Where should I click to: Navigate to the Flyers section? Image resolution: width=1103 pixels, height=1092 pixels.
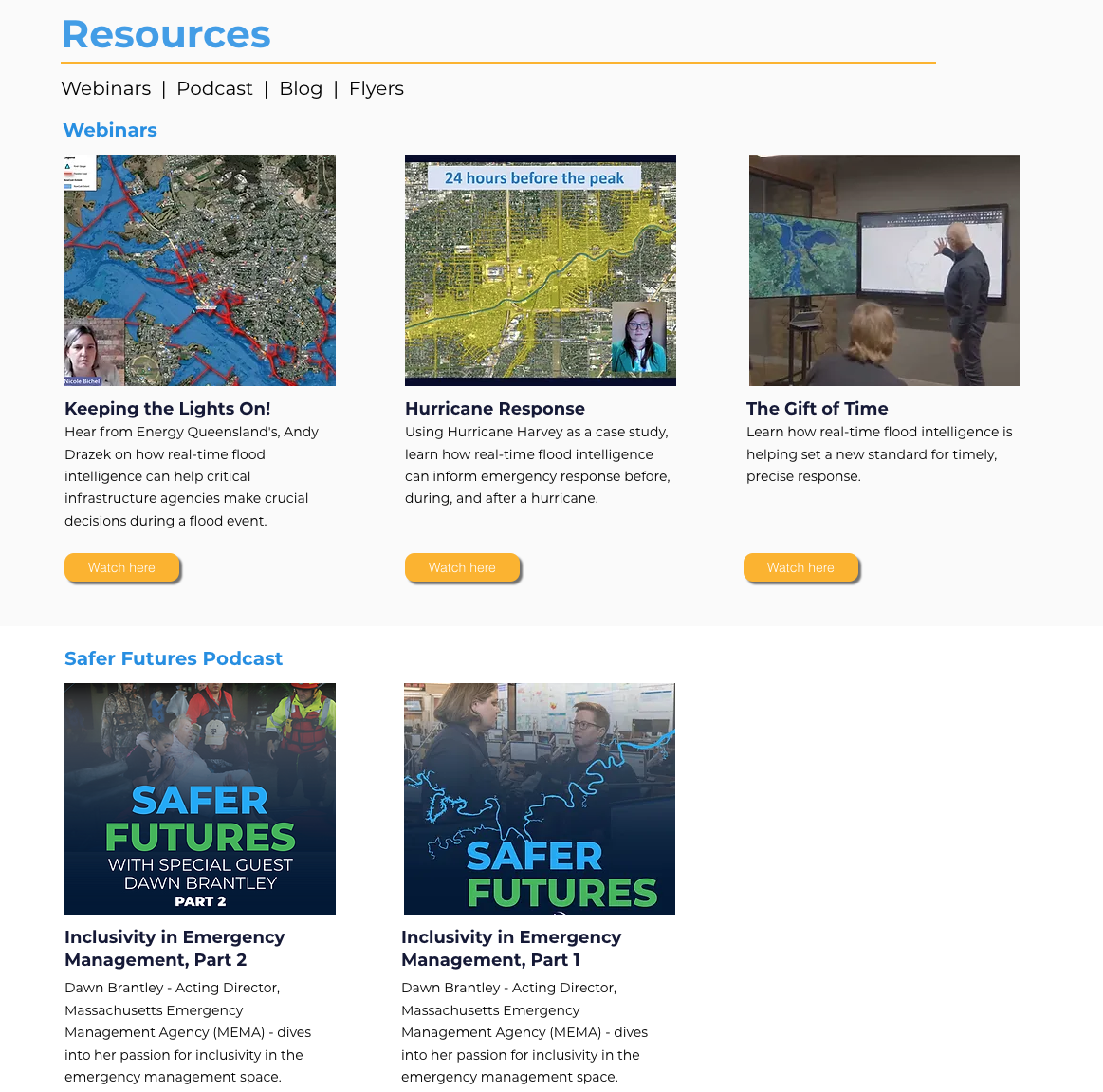[x=377, y=88]
